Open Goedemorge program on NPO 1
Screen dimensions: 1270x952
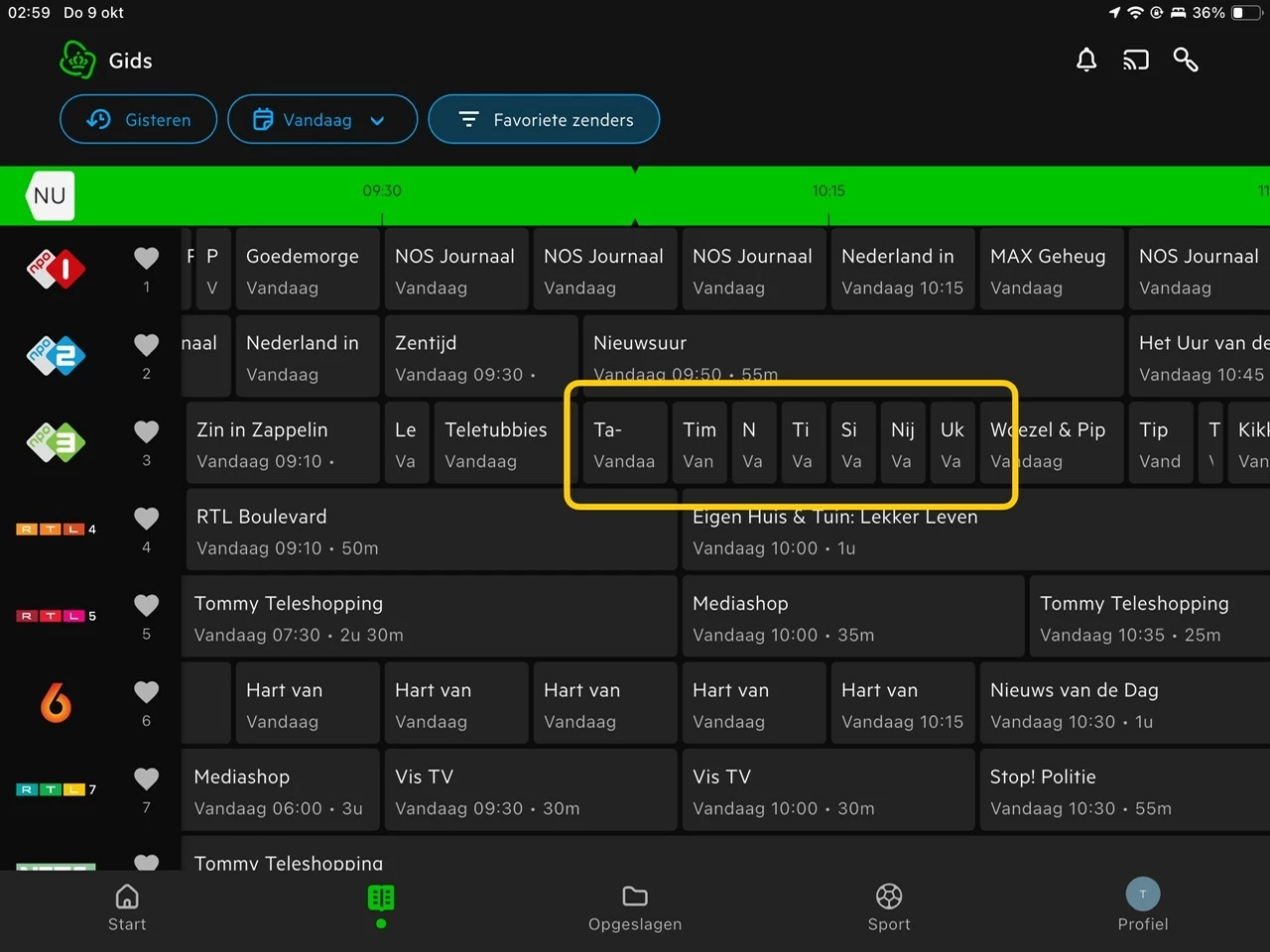point(308,270)
